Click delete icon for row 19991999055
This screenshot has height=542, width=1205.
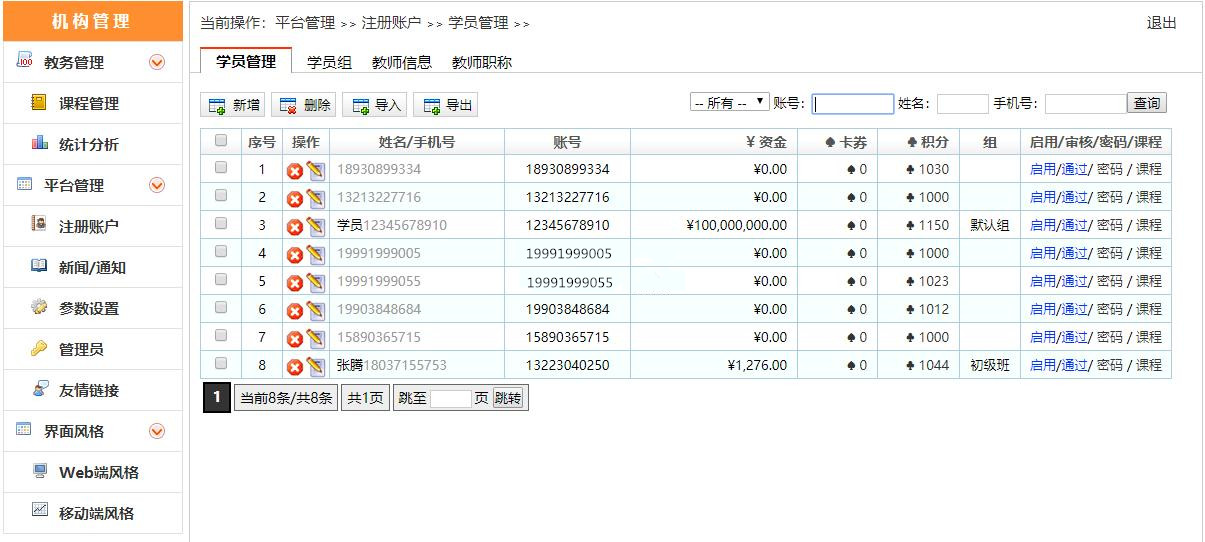[x=295, y=282]
